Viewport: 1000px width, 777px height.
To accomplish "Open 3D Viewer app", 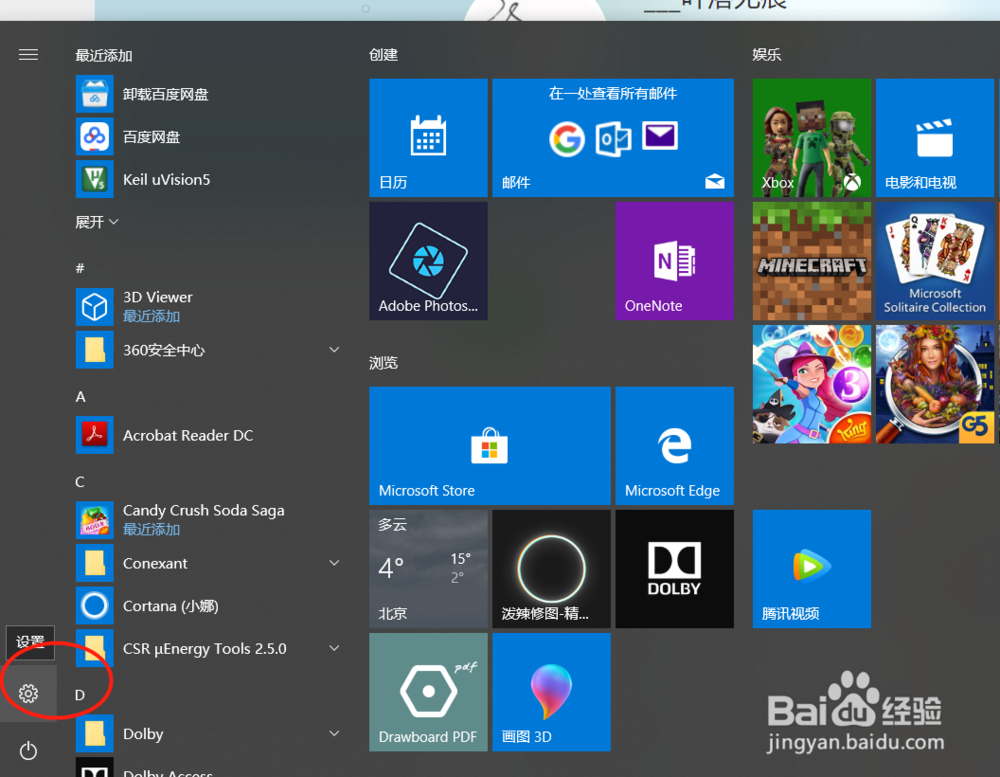I will 207,307.
